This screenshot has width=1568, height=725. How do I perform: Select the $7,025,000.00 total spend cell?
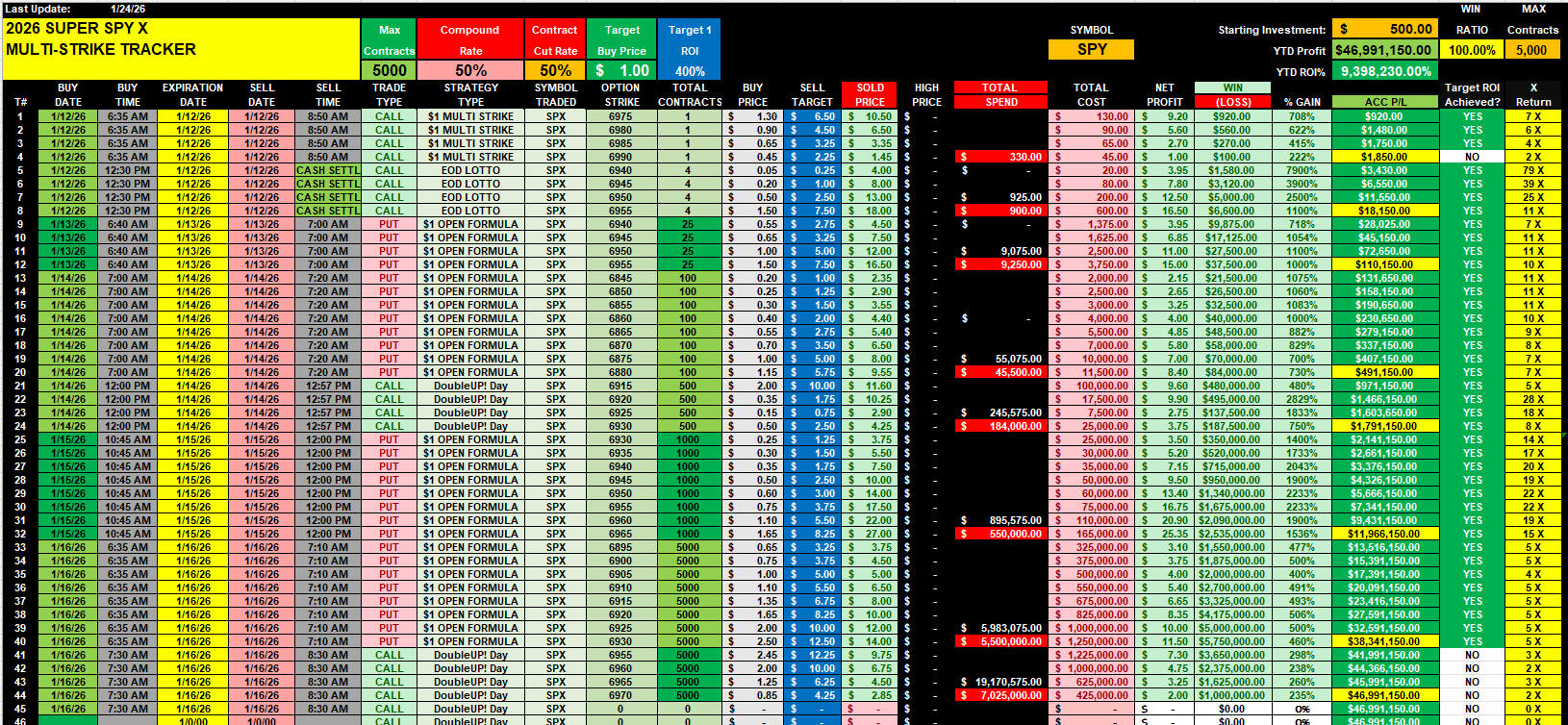1000,695
